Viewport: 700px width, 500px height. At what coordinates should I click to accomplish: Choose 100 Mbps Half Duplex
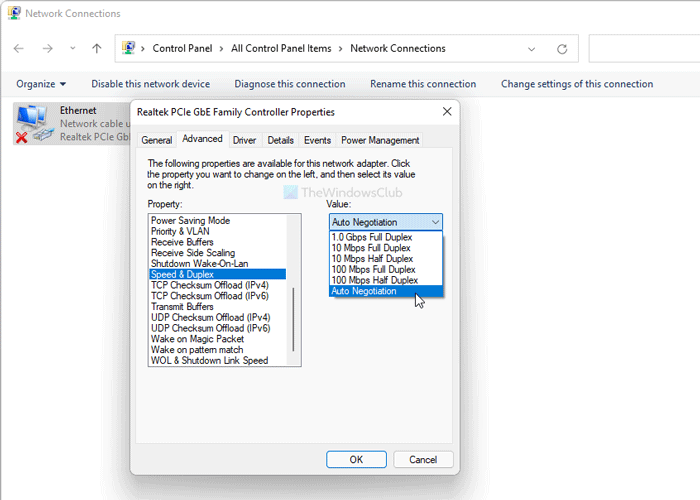(386, 280)
